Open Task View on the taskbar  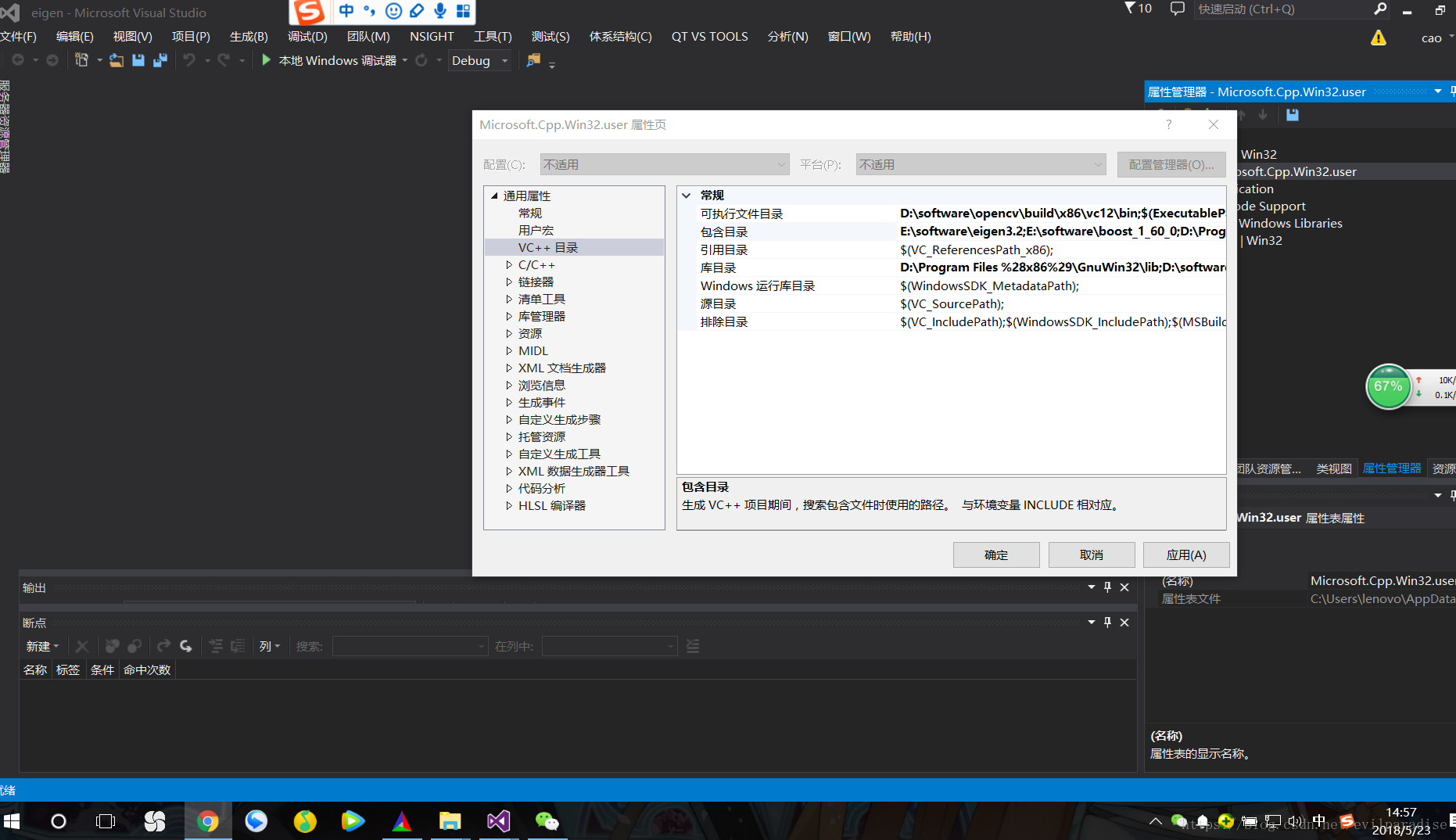105,820
